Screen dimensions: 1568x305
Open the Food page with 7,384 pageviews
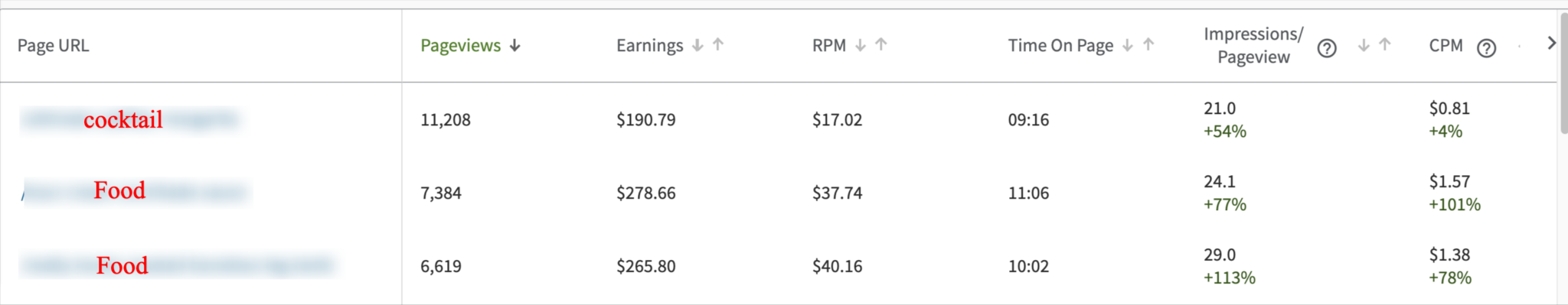pyautogui.click(x=135, y=191)
